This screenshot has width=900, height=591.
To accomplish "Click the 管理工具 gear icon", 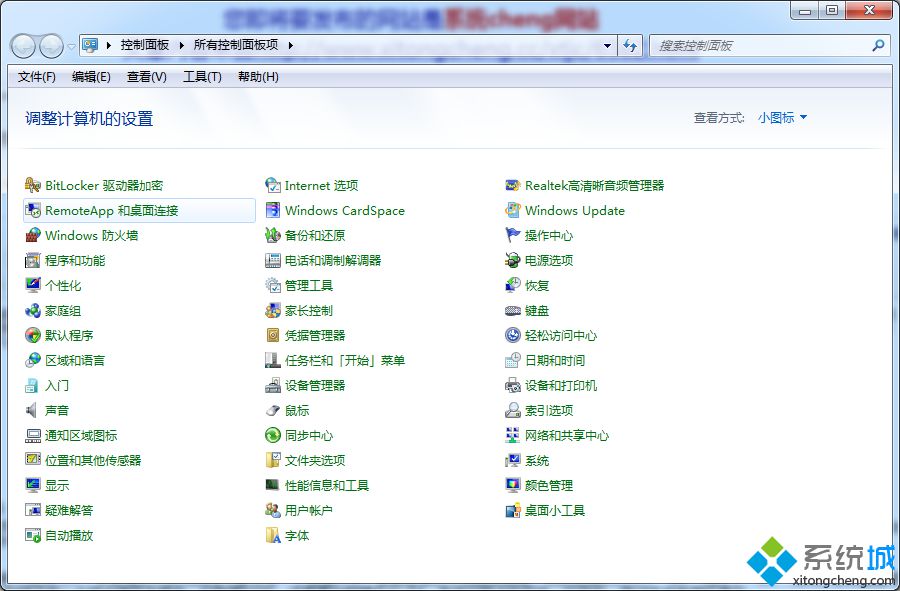I will 273,285.
